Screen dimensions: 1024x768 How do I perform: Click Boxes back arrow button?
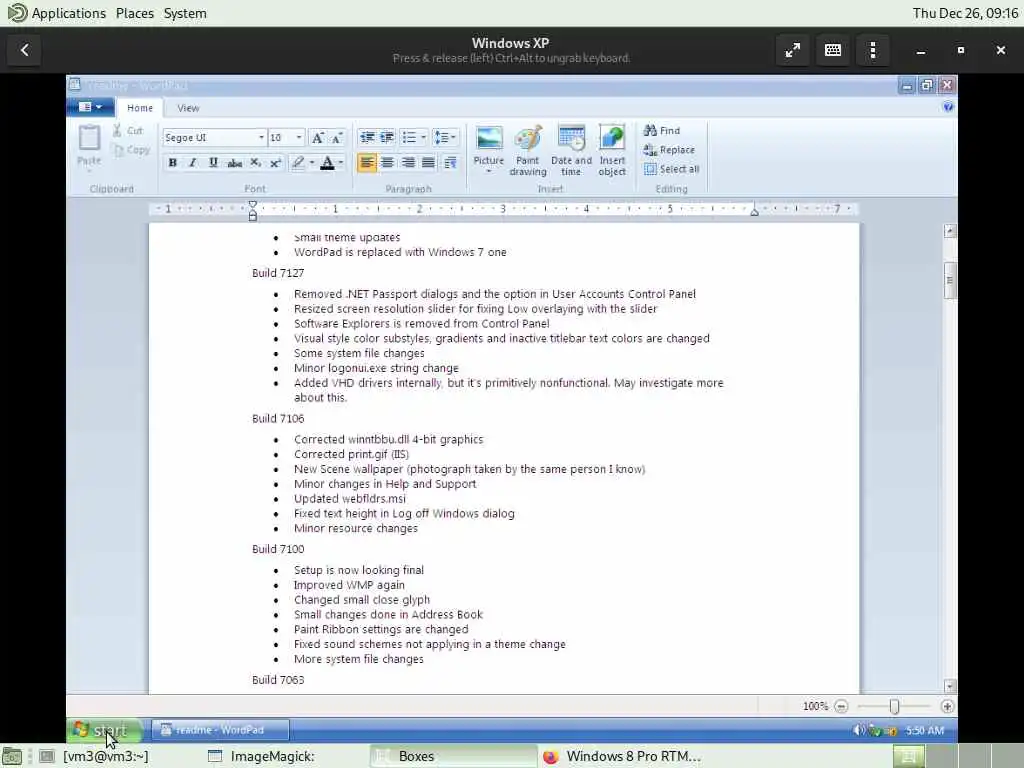(24, 50)
